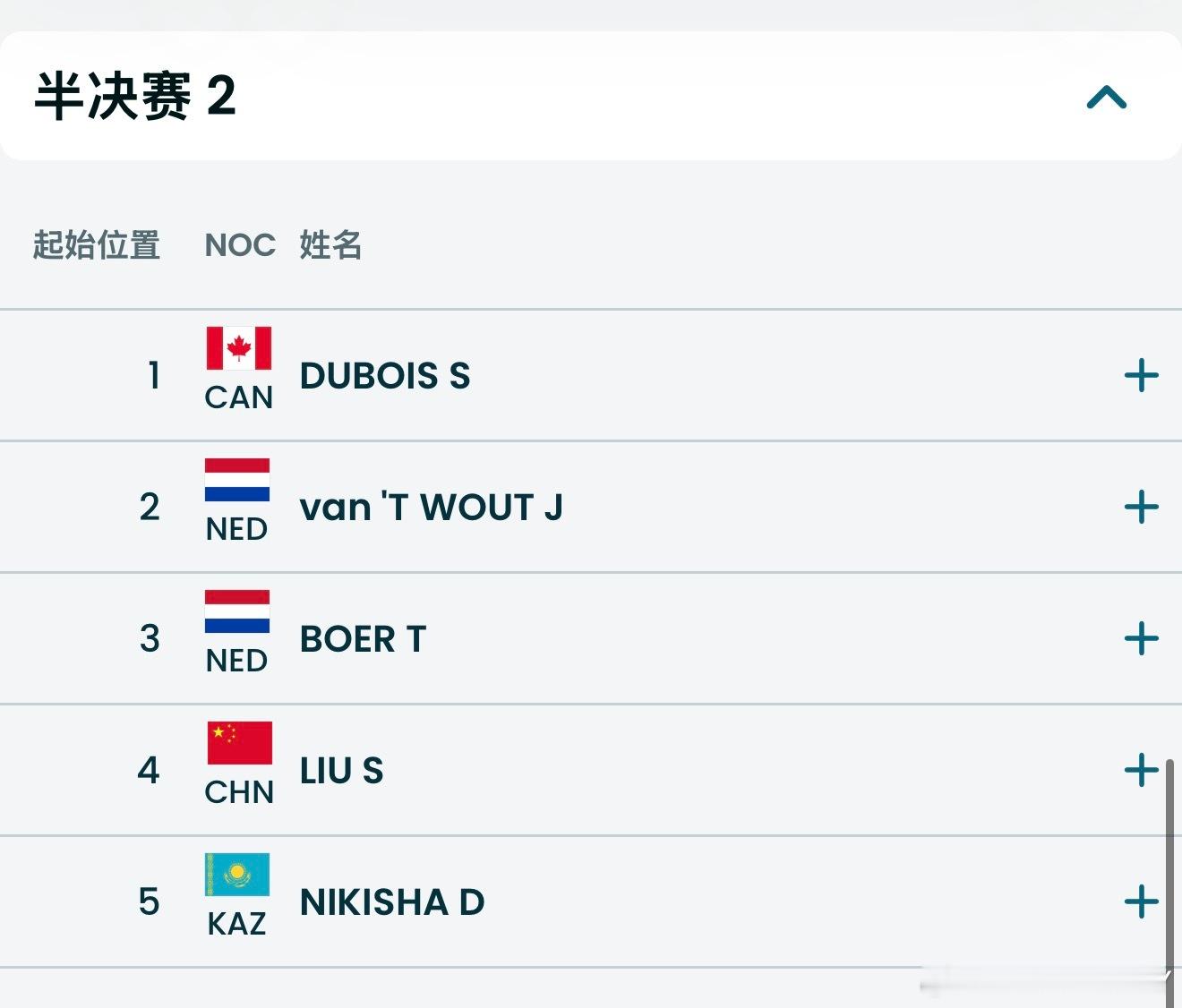Click the Canada flag icon

point(238,348)
